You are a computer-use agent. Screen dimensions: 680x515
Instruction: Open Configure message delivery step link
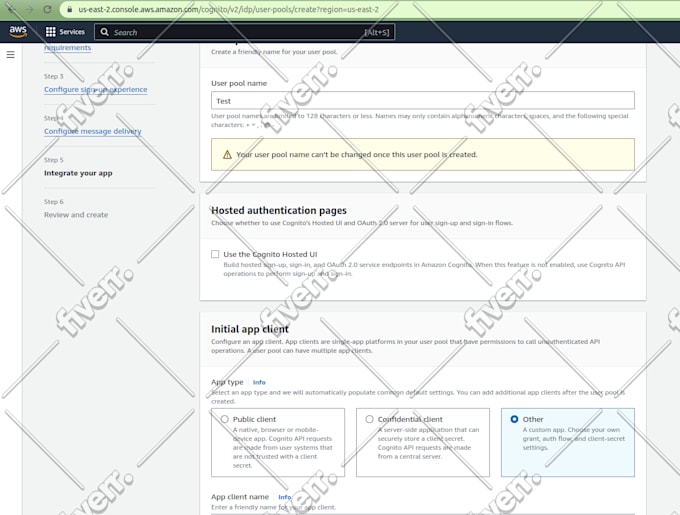(x=93, y=131)
